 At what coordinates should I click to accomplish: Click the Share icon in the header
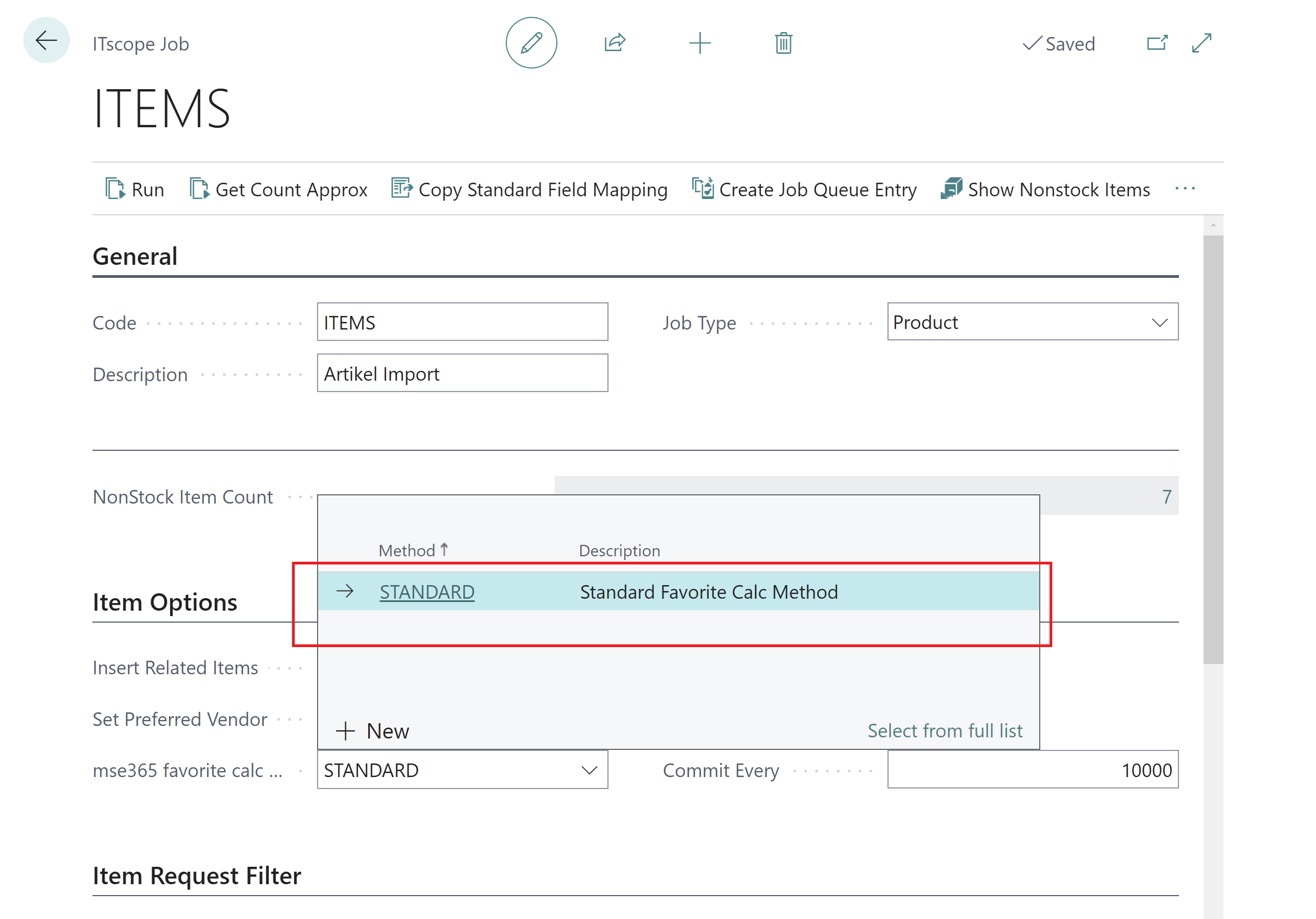[x=614, y=43]
